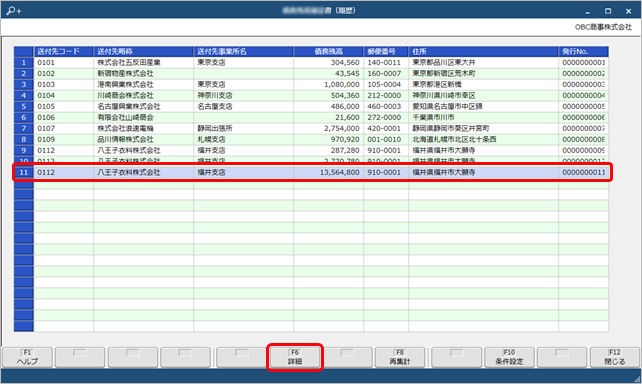Select row number 5 header
This screenshot has width=642, height=384.
[x=24, y=107]
